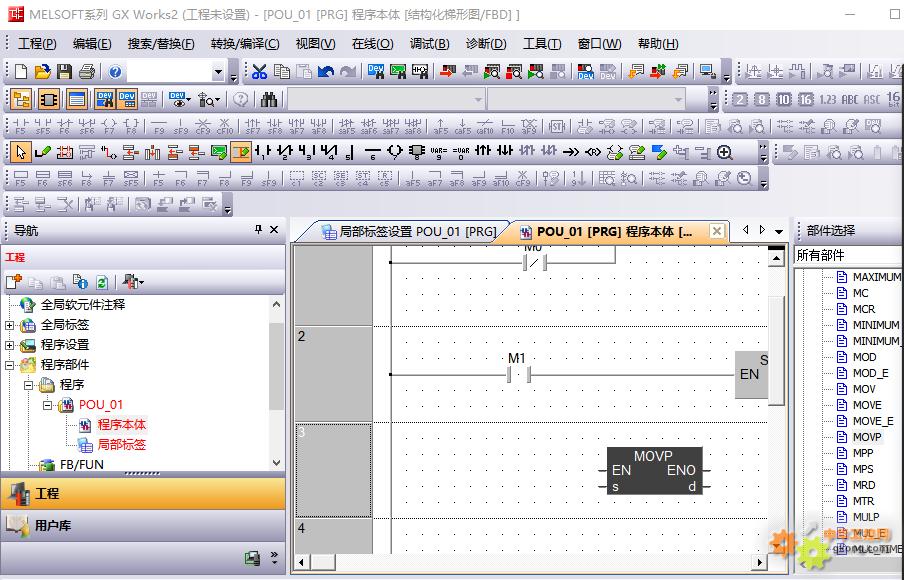Print using the printer toolbar icon
The image size is (904, 580).
coord(87,71)
